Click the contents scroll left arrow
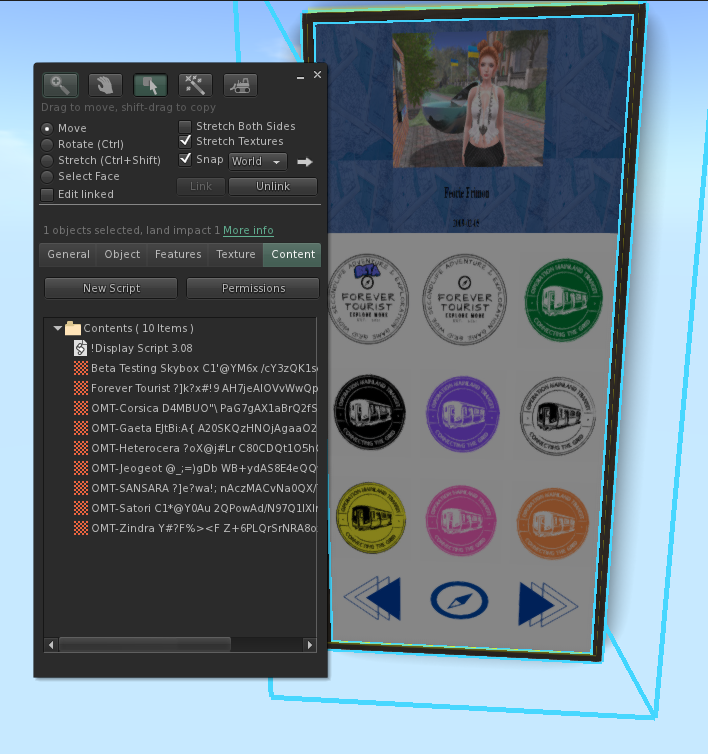The image size is (708, 754). pos(51,645)
